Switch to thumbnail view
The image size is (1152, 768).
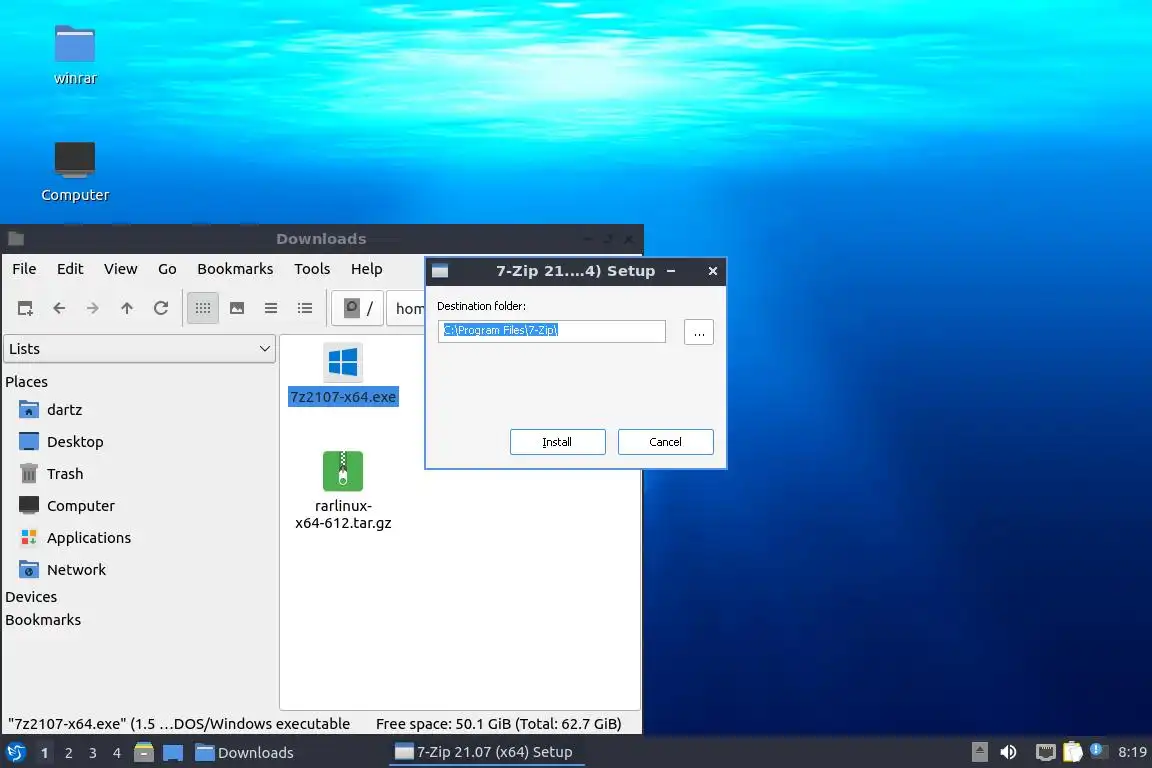coord(237,308)
